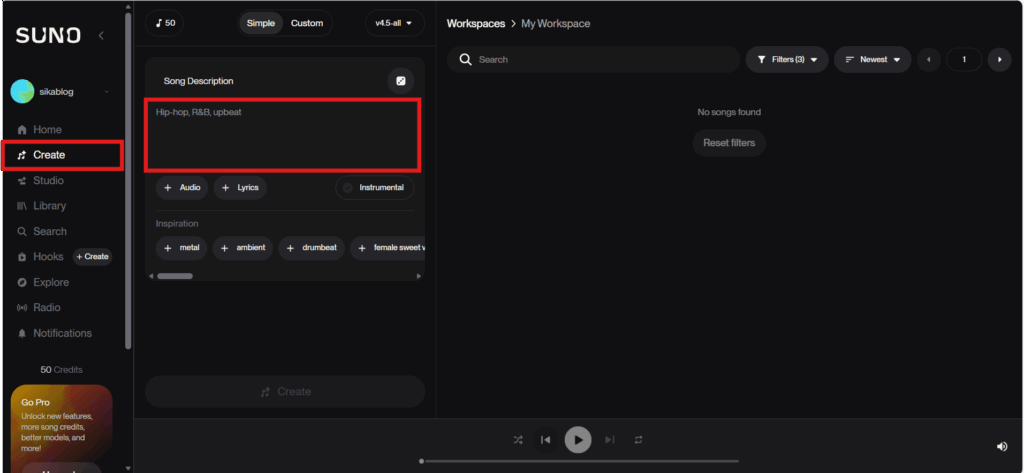Expand the Filters (3) dropdown
Image resolution: width=1024 pixels, height=473 pixels.
787,60
